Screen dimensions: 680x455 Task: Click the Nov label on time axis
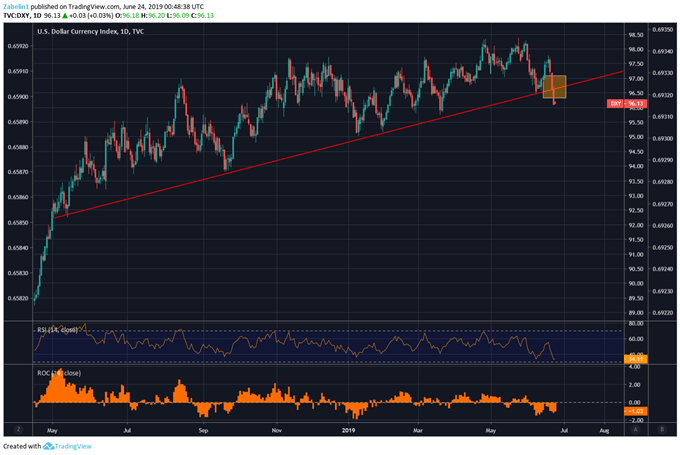(277, 430)
